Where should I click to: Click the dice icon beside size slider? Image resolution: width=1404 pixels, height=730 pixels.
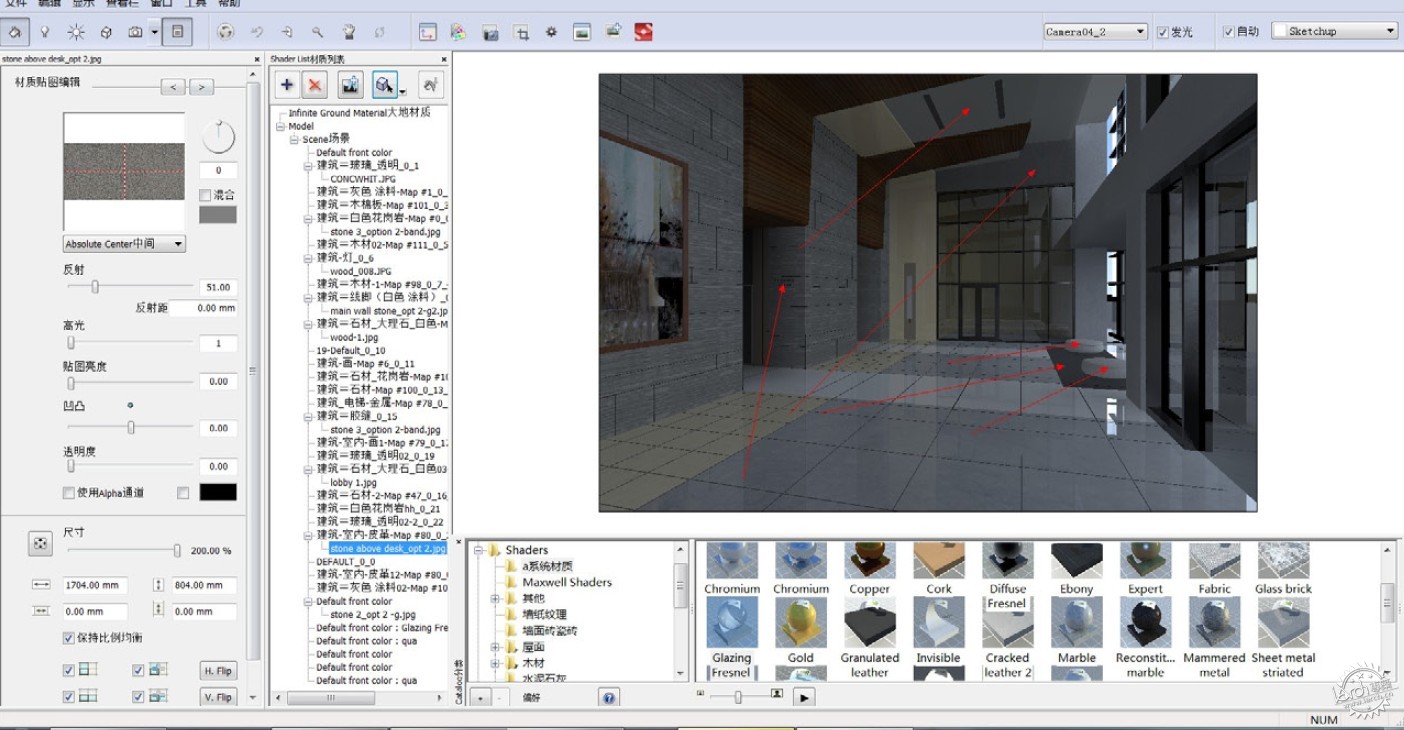39,543
